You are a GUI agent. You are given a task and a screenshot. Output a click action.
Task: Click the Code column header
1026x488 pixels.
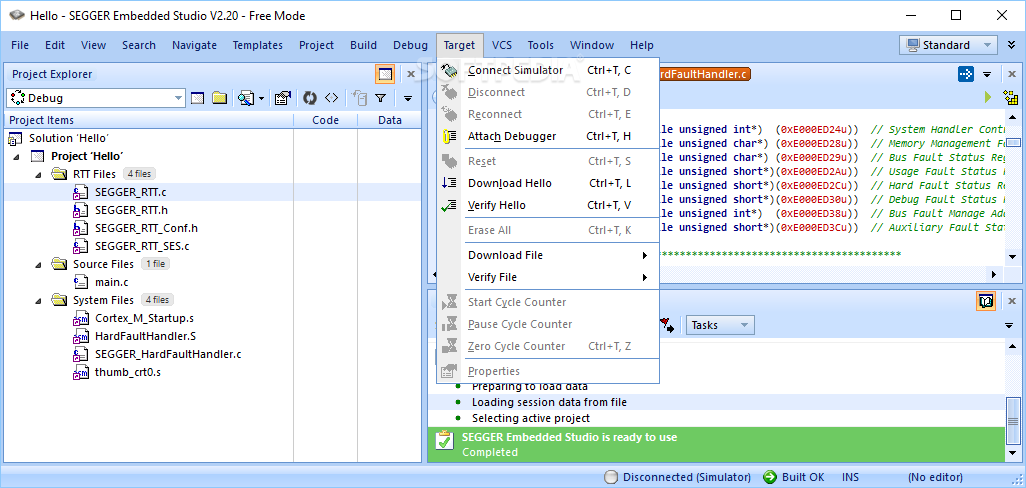(x=325, y=120)
